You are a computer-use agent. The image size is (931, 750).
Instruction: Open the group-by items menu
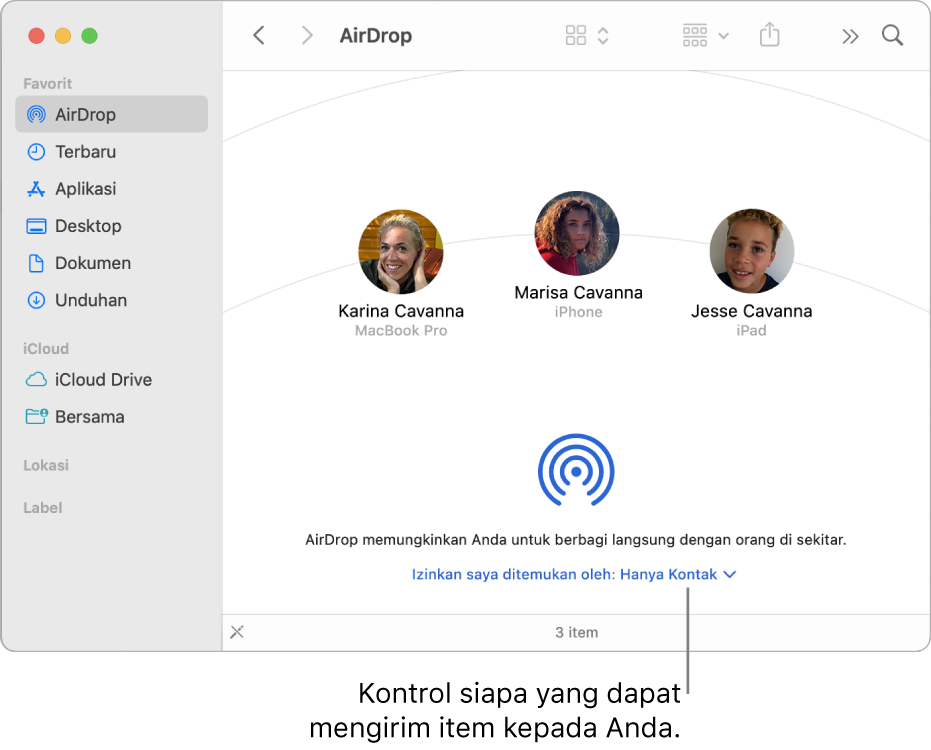[705, 36]
